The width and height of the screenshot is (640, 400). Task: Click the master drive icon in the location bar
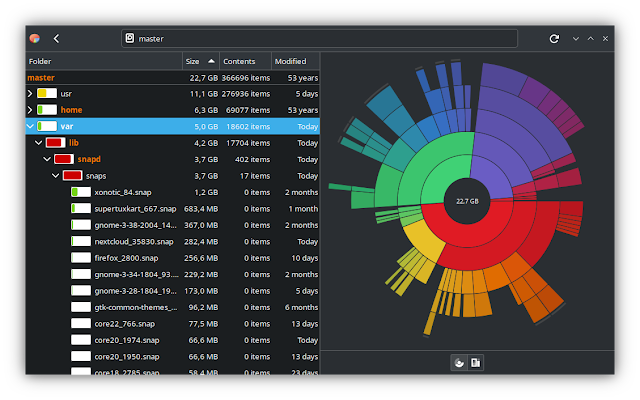130,38
